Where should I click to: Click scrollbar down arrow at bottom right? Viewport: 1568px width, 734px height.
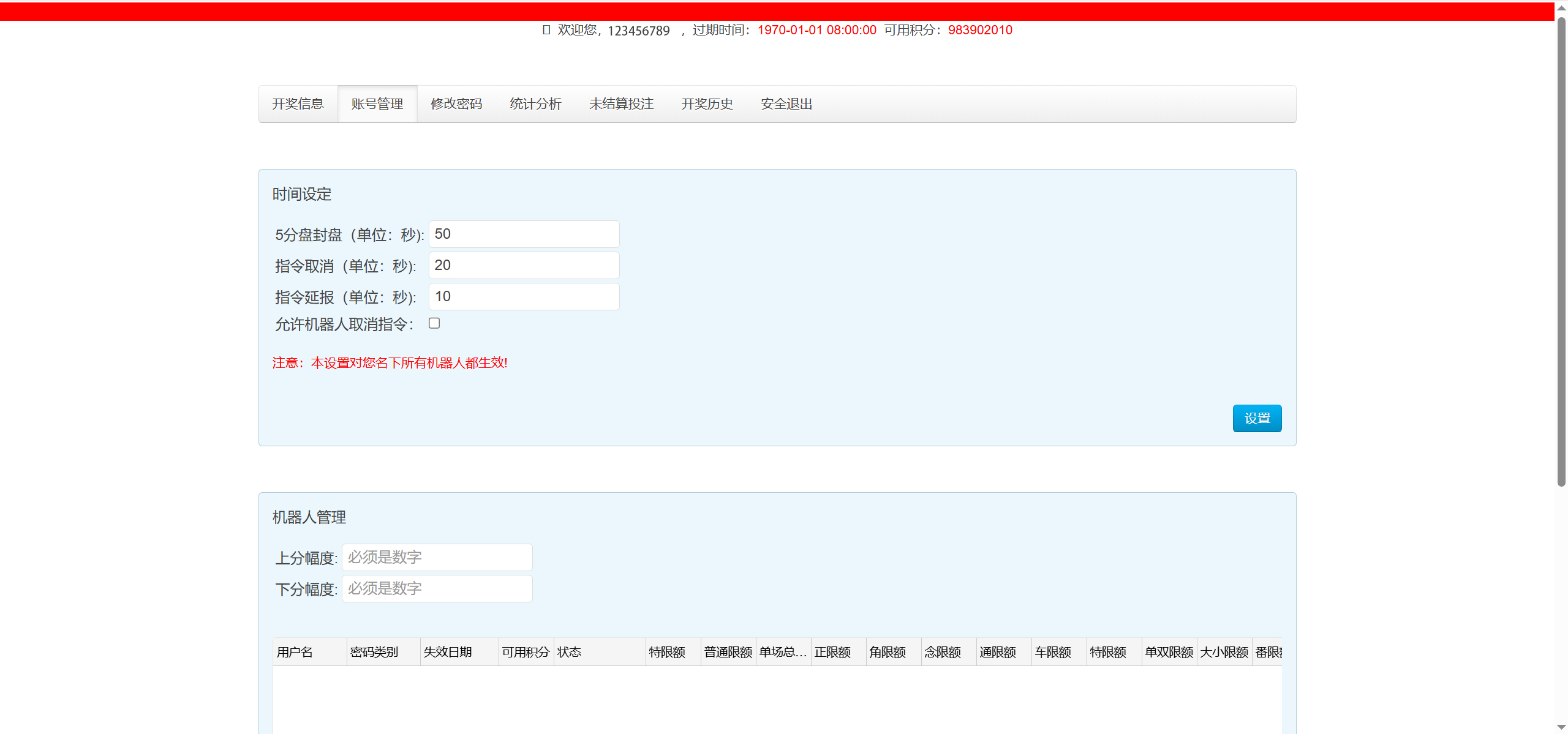click(x=1561, y=727)
